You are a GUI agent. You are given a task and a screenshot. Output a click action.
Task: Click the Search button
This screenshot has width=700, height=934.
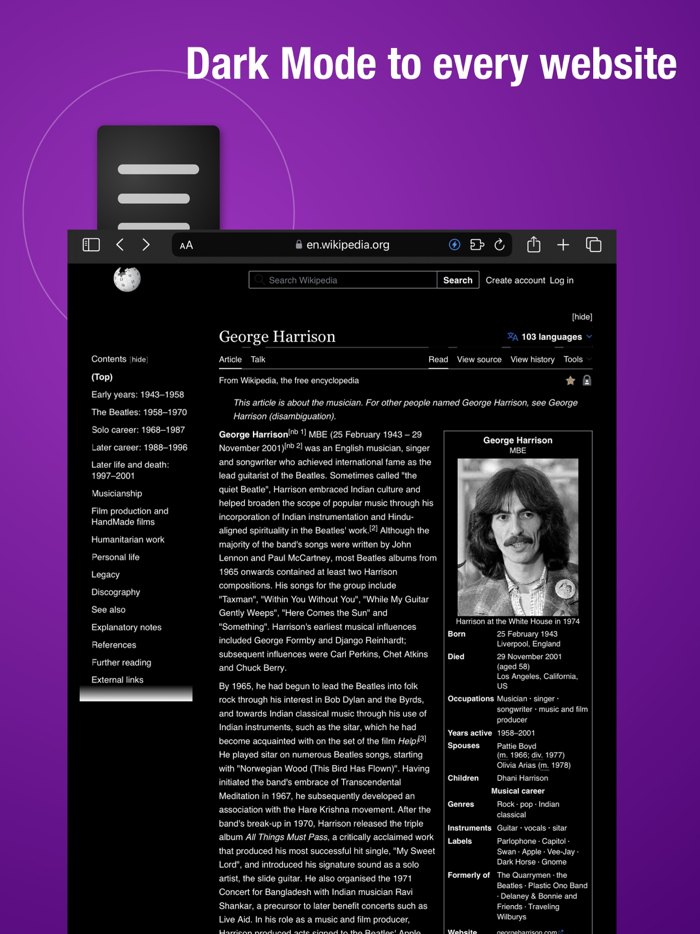tap(458, 280)
